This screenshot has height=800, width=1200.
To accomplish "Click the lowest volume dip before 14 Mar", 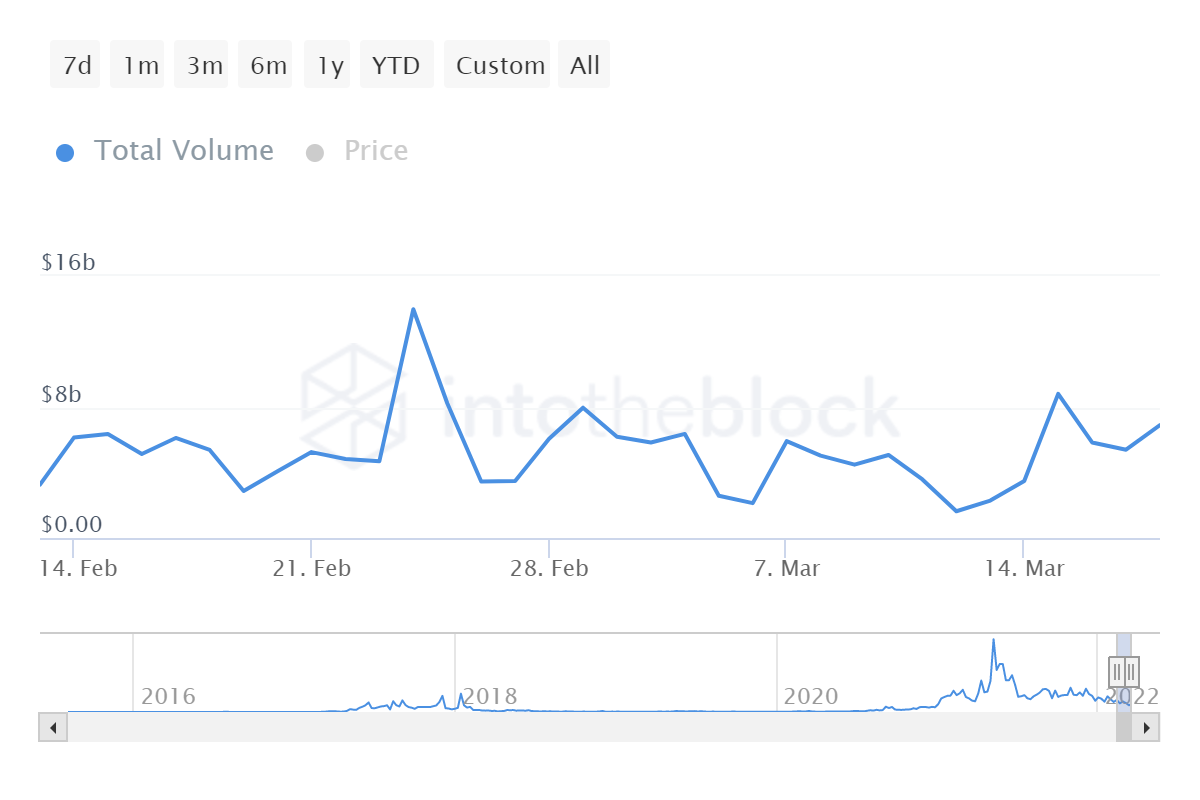I will pyautogui.click(x=956, y=511).
